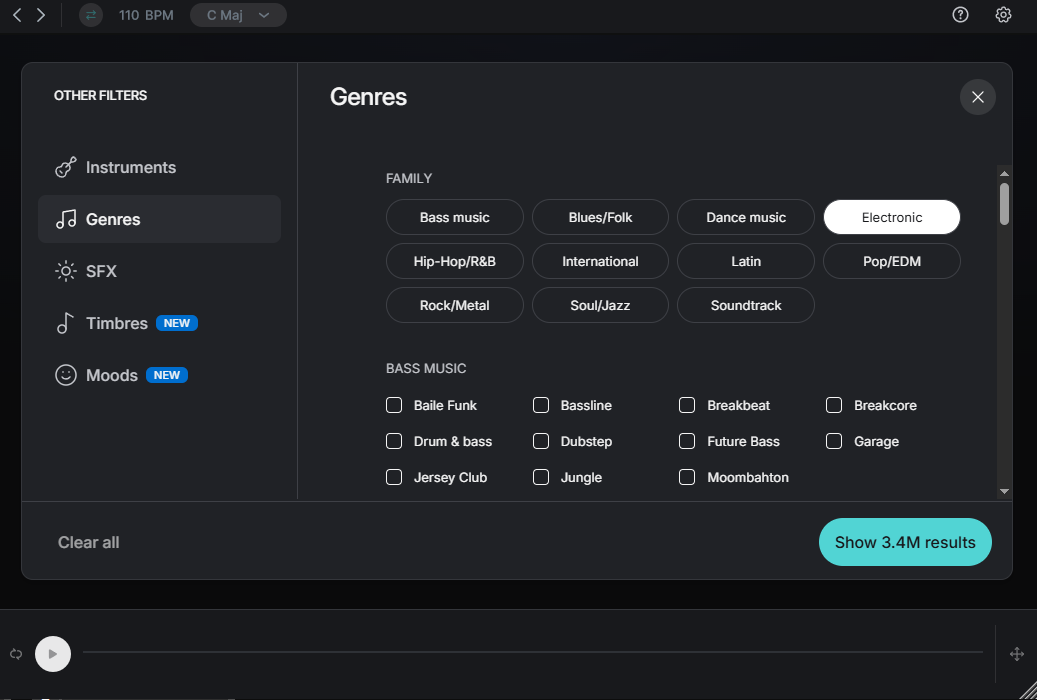Open Timbres via its note icon

pyautogui.click(x=64, y=323)
